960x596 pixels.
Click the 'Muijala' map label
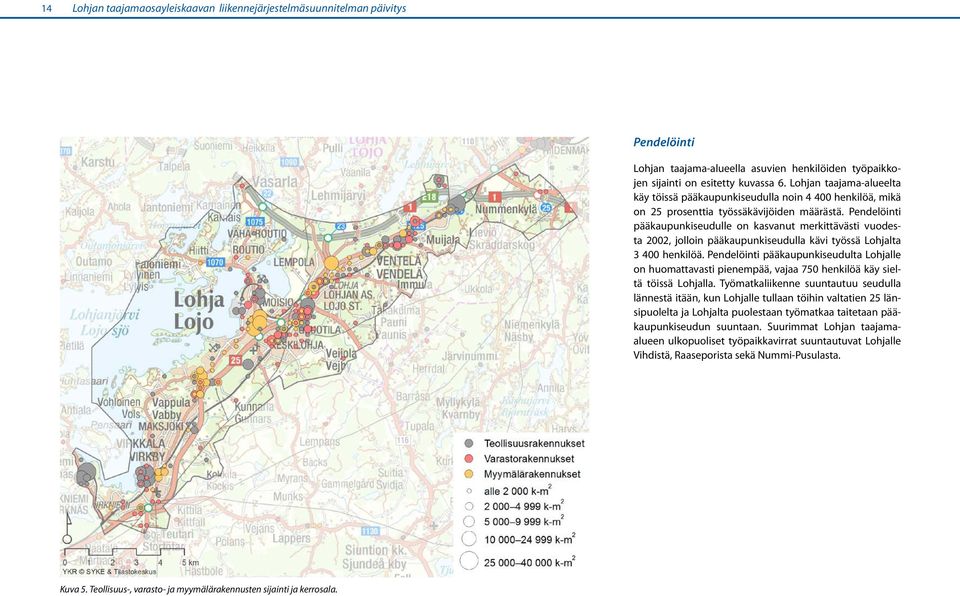[x=443, y=239]
